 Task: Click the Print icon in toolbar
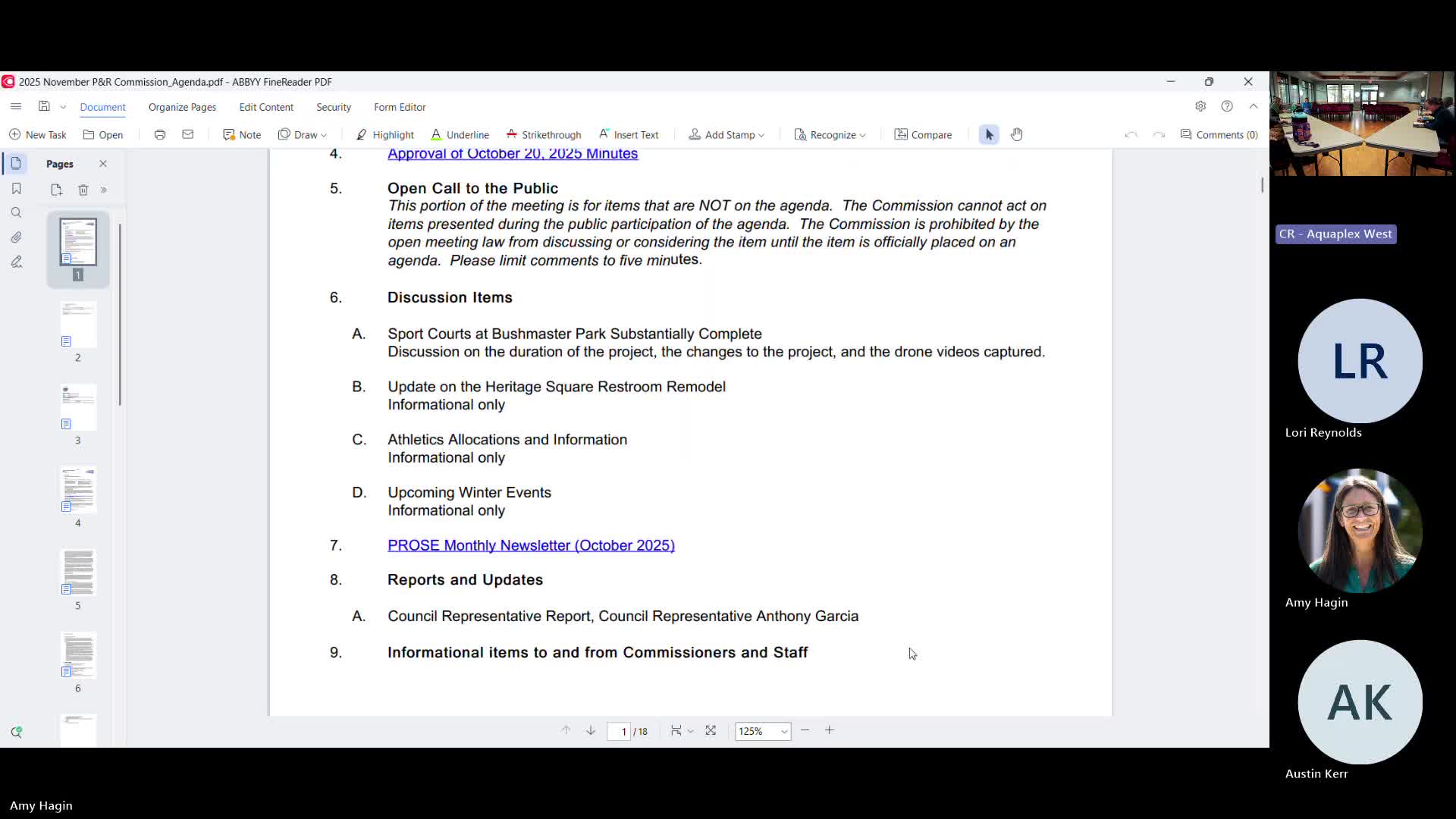point(159,134)
